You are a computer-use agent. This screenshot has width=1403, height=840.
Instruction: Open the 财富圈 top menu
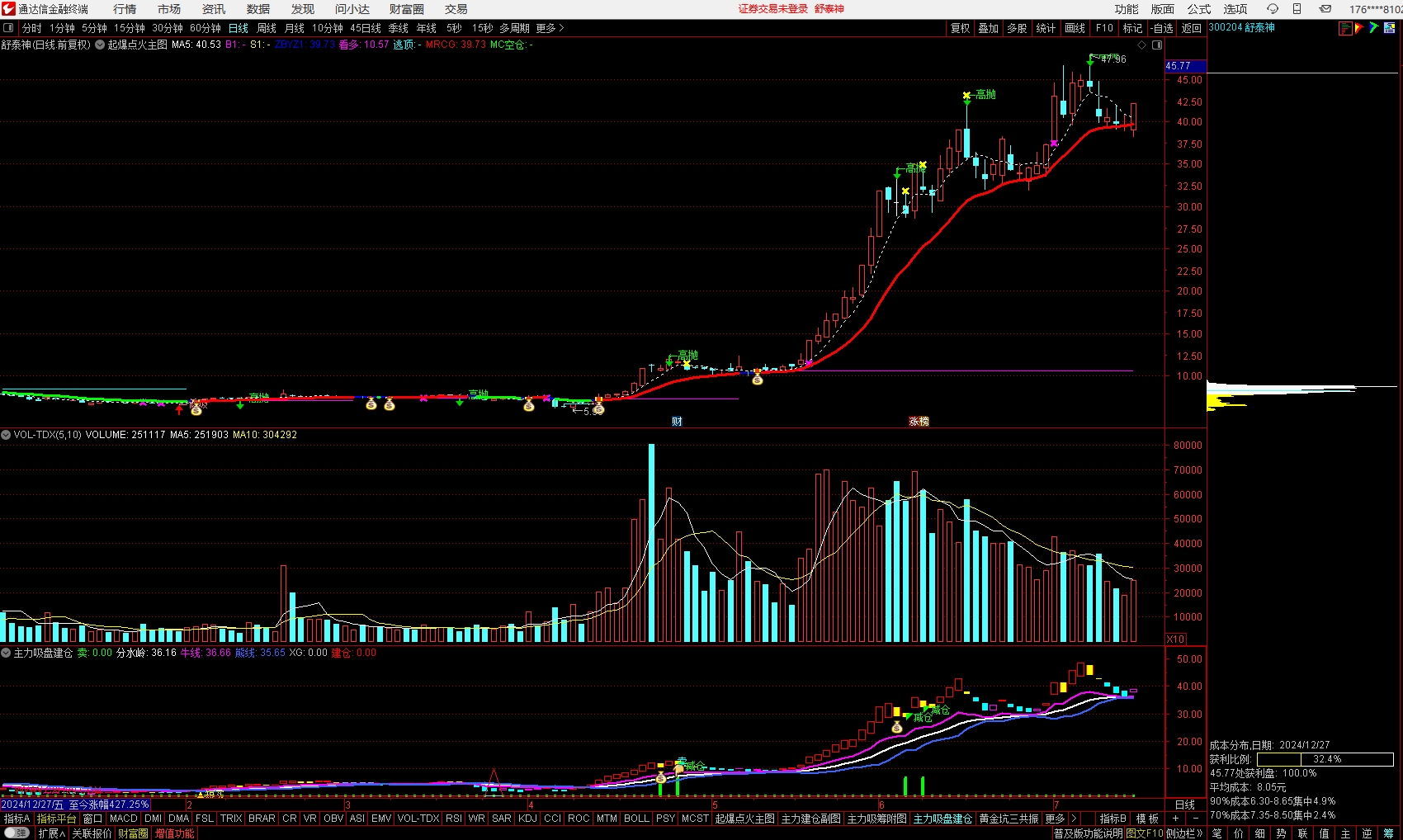pos(407,9)
